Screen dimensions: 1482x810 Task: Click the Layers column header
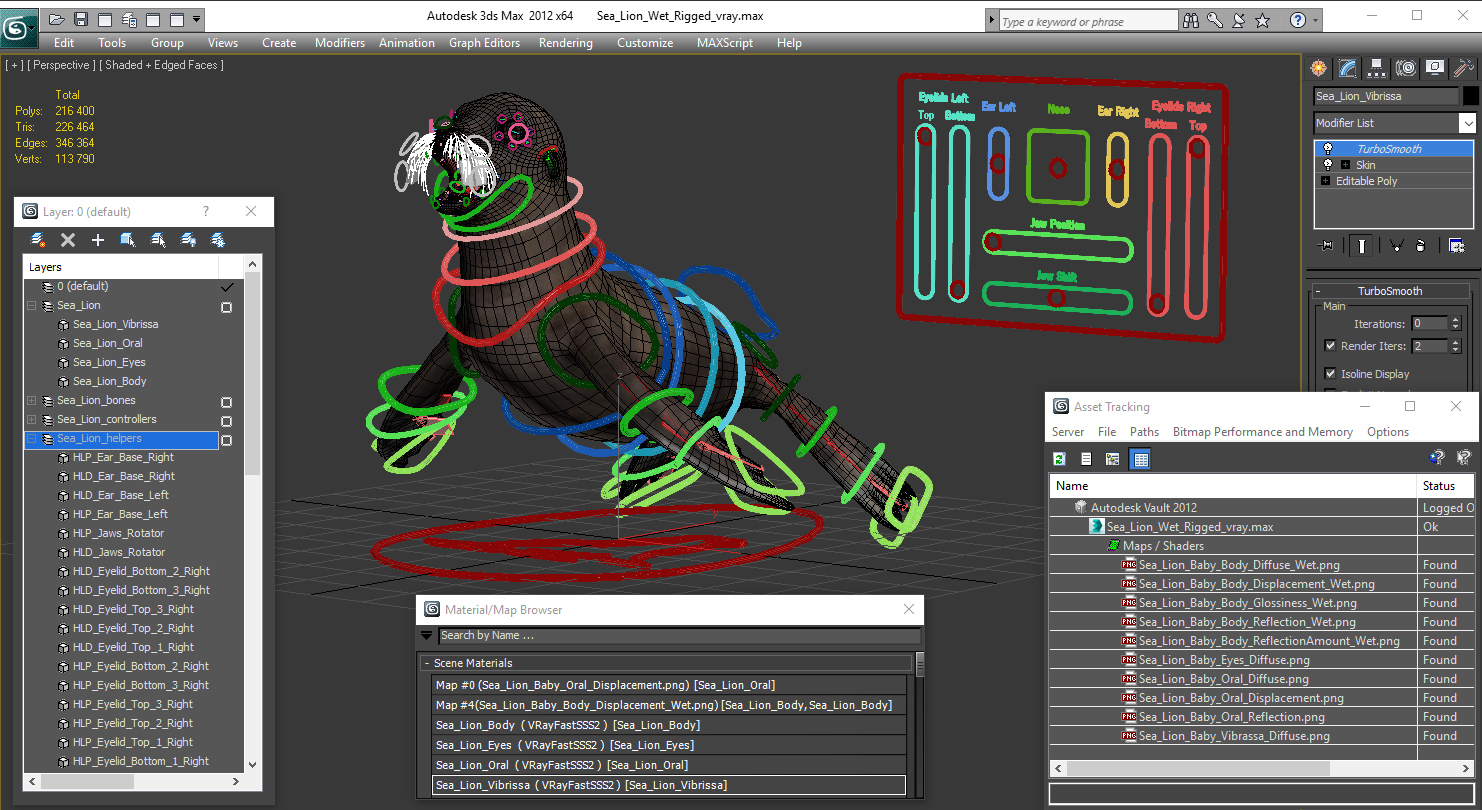pos(121,267)
